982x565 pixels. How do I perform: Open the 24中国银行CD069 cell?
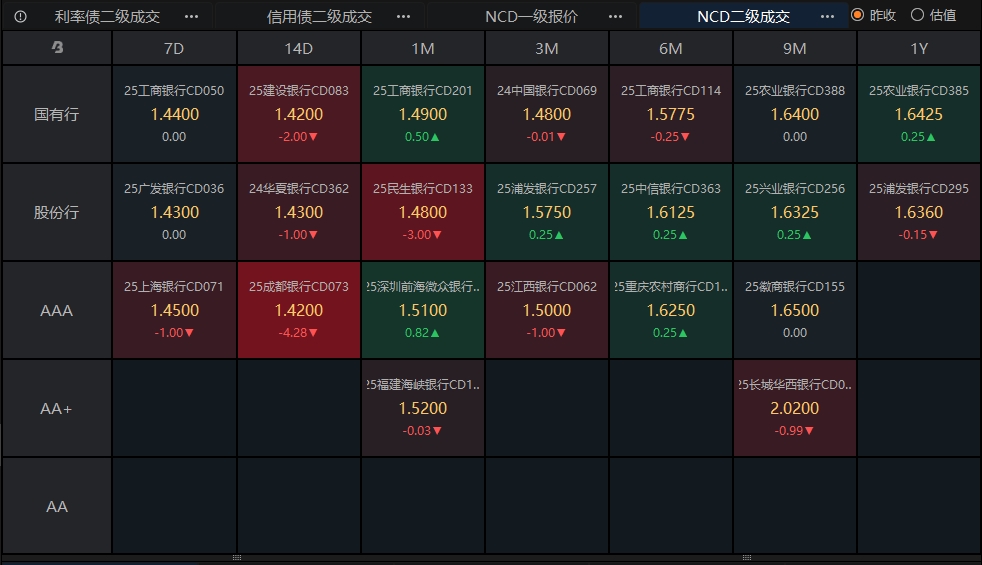[x=547, y=114]
